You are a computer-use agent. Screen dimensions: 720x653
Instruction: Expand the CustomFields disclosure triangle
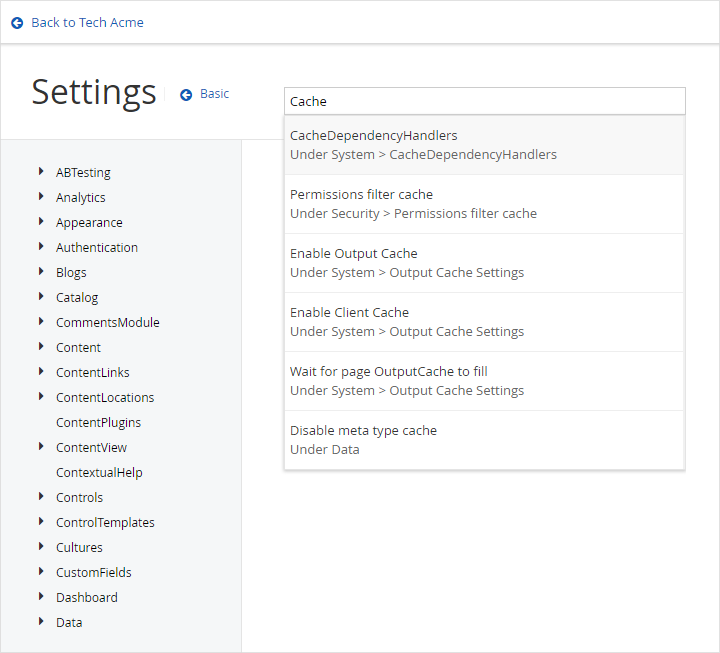click(x=41, y=572)
